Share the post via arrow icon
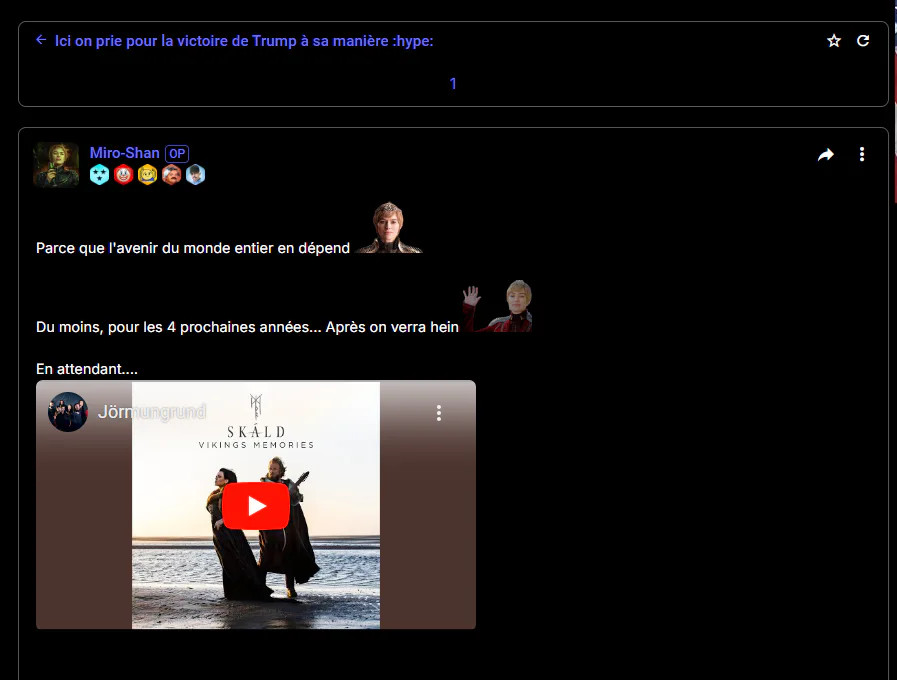Image resolution: width=897 pixels, height=680 pixels. coord(825,154)
